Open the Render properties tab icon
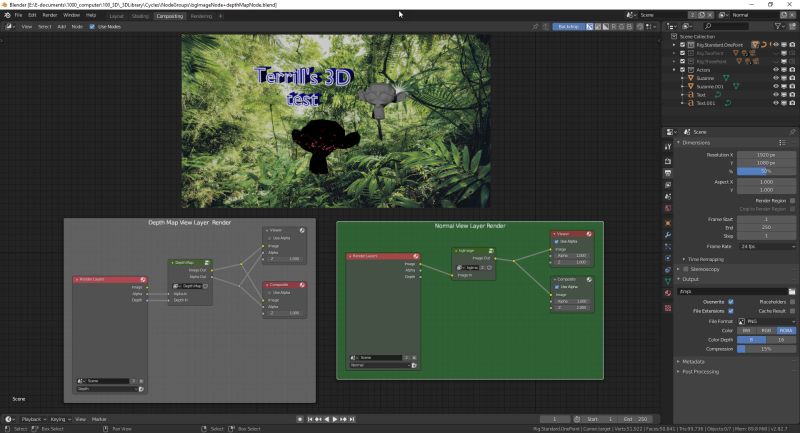800x433 pixels. click(x=668, y=161)
